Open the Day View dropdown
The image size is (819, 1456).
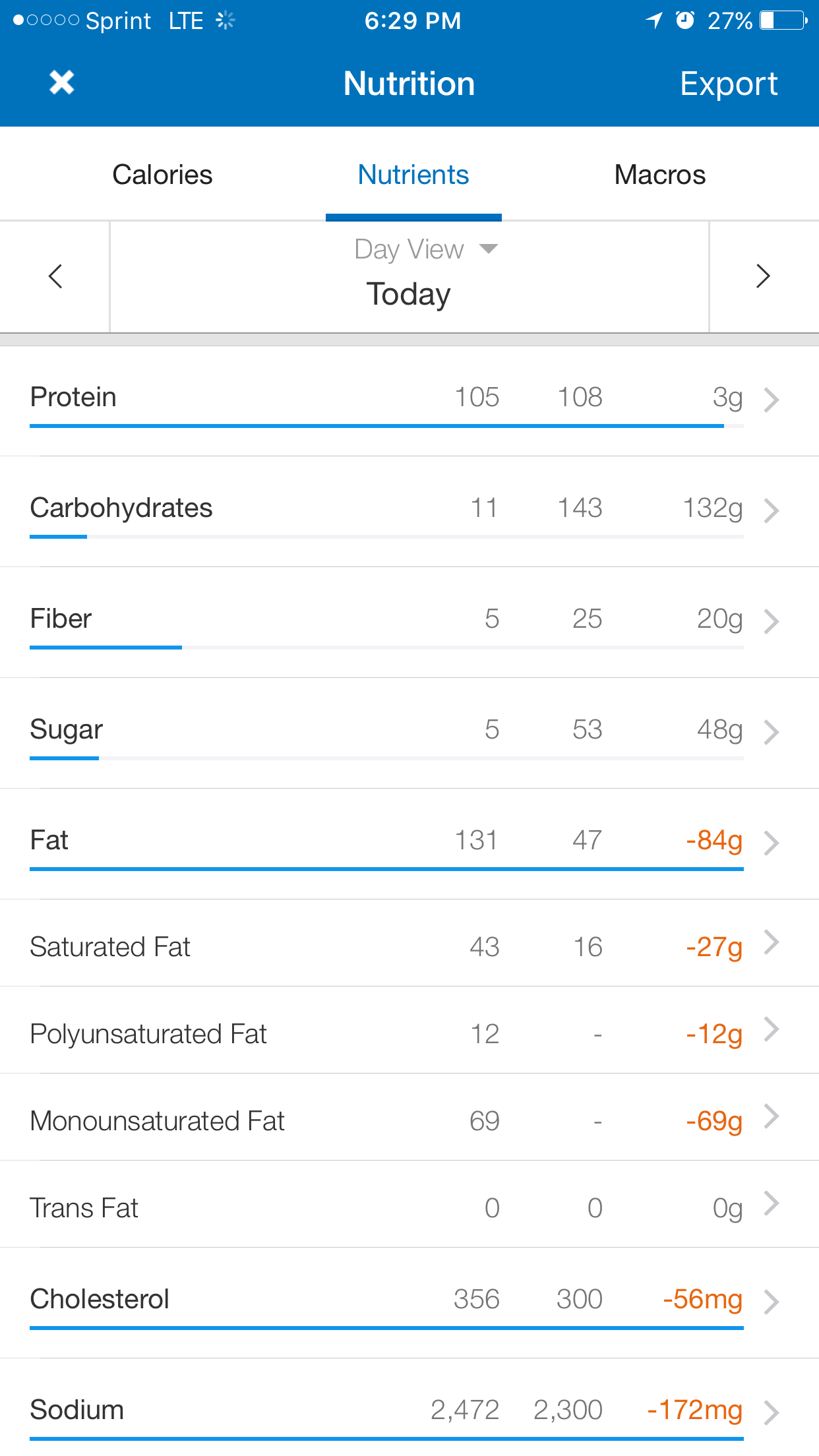pyautogui.click(x=425, y=249)
